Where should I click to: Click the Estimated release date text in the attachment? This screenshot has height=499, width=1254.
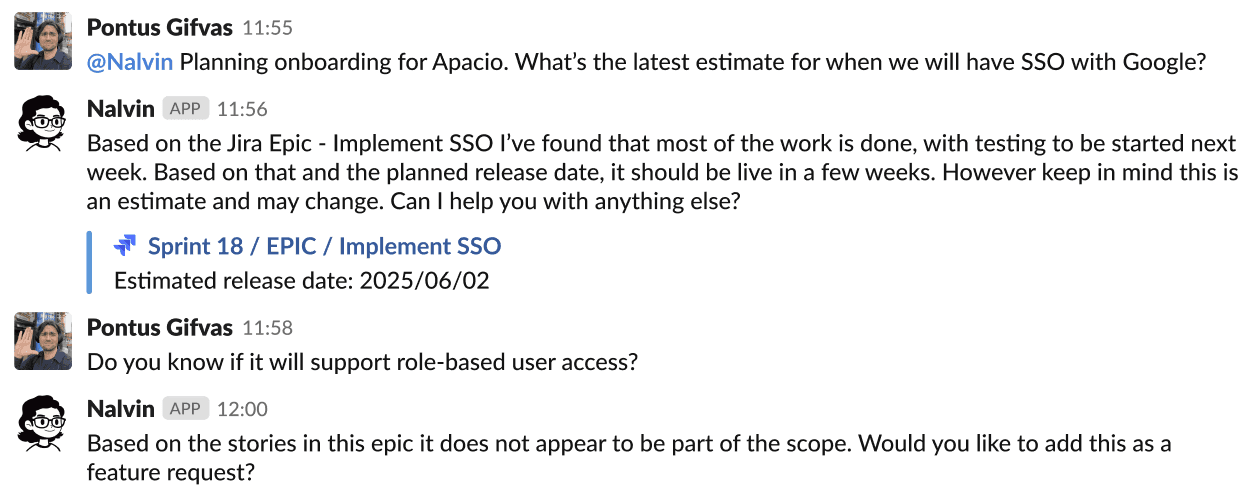(302, 281)
